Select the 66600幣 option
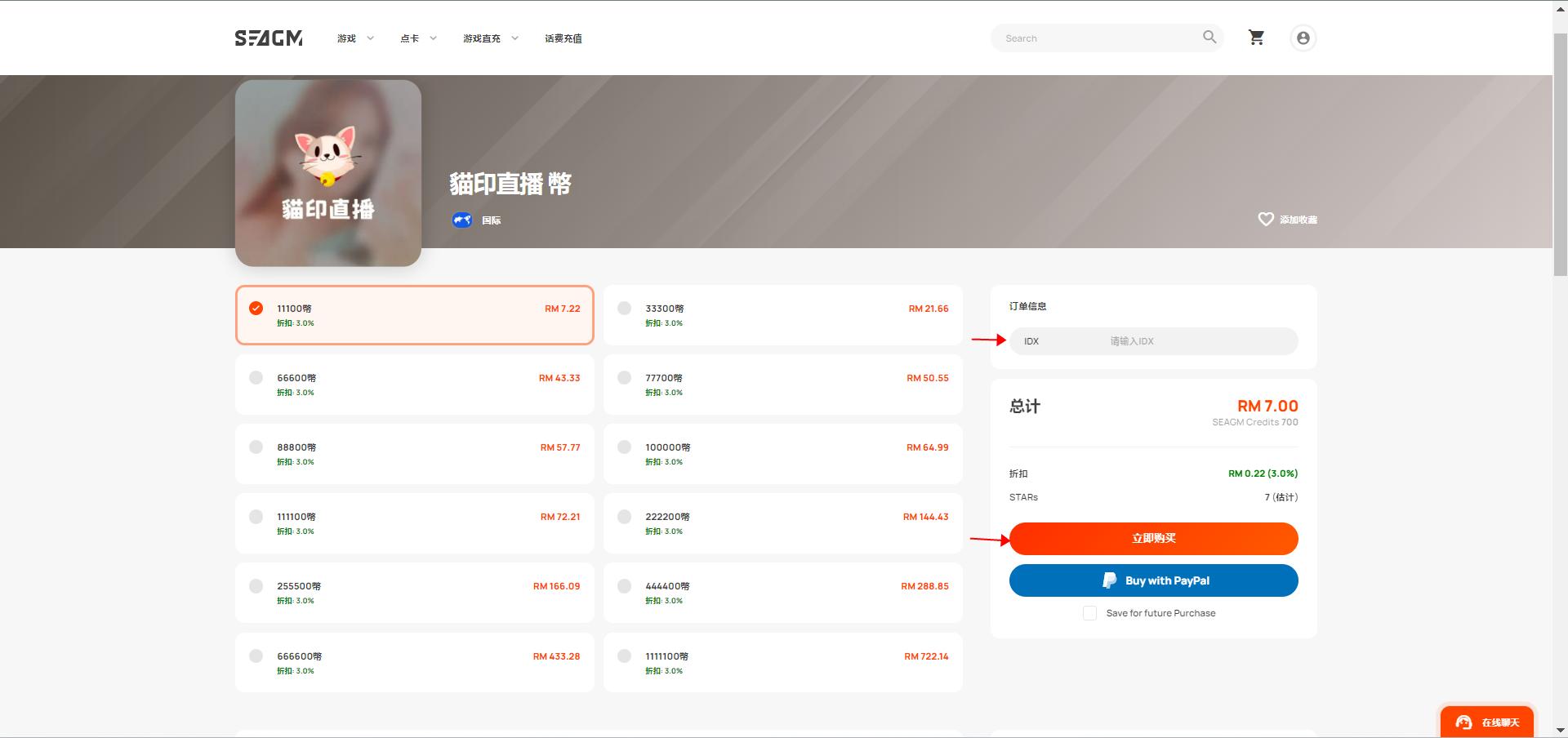The height and width of the screenshot is (738, 1568). [415, 385]
